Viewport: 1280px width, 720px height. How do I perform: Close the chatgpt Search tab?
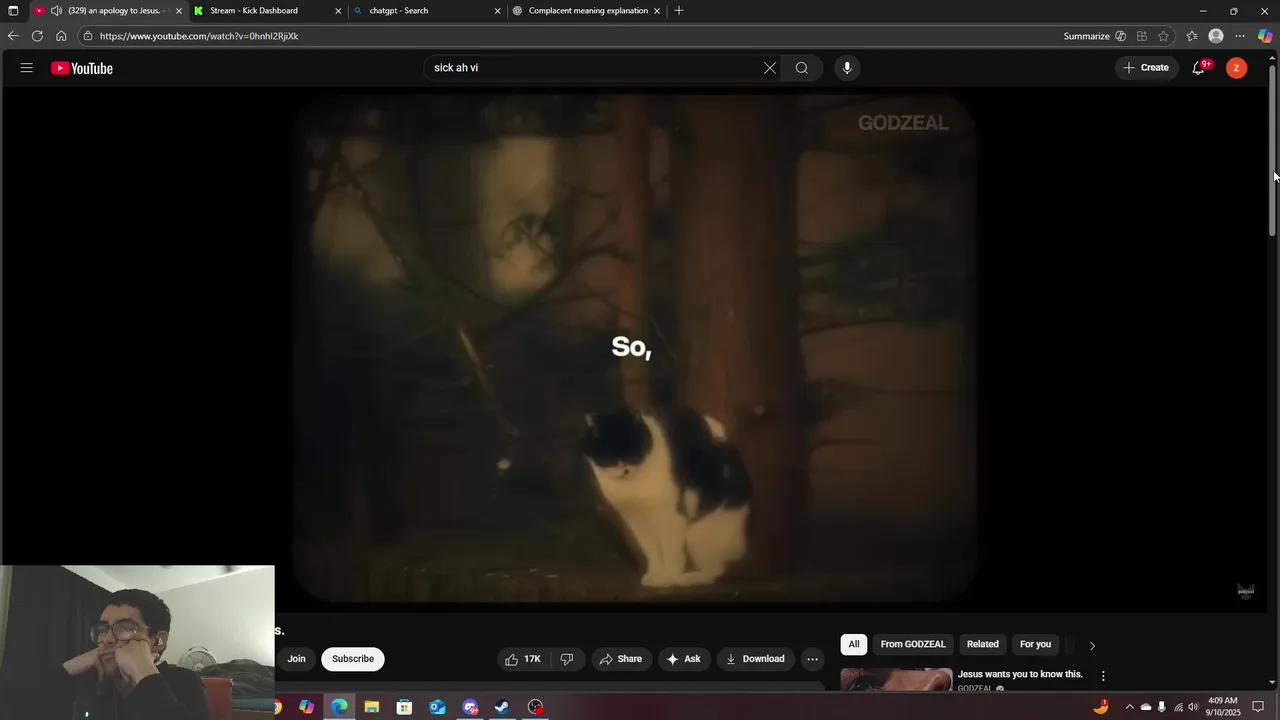pos(497,11)
